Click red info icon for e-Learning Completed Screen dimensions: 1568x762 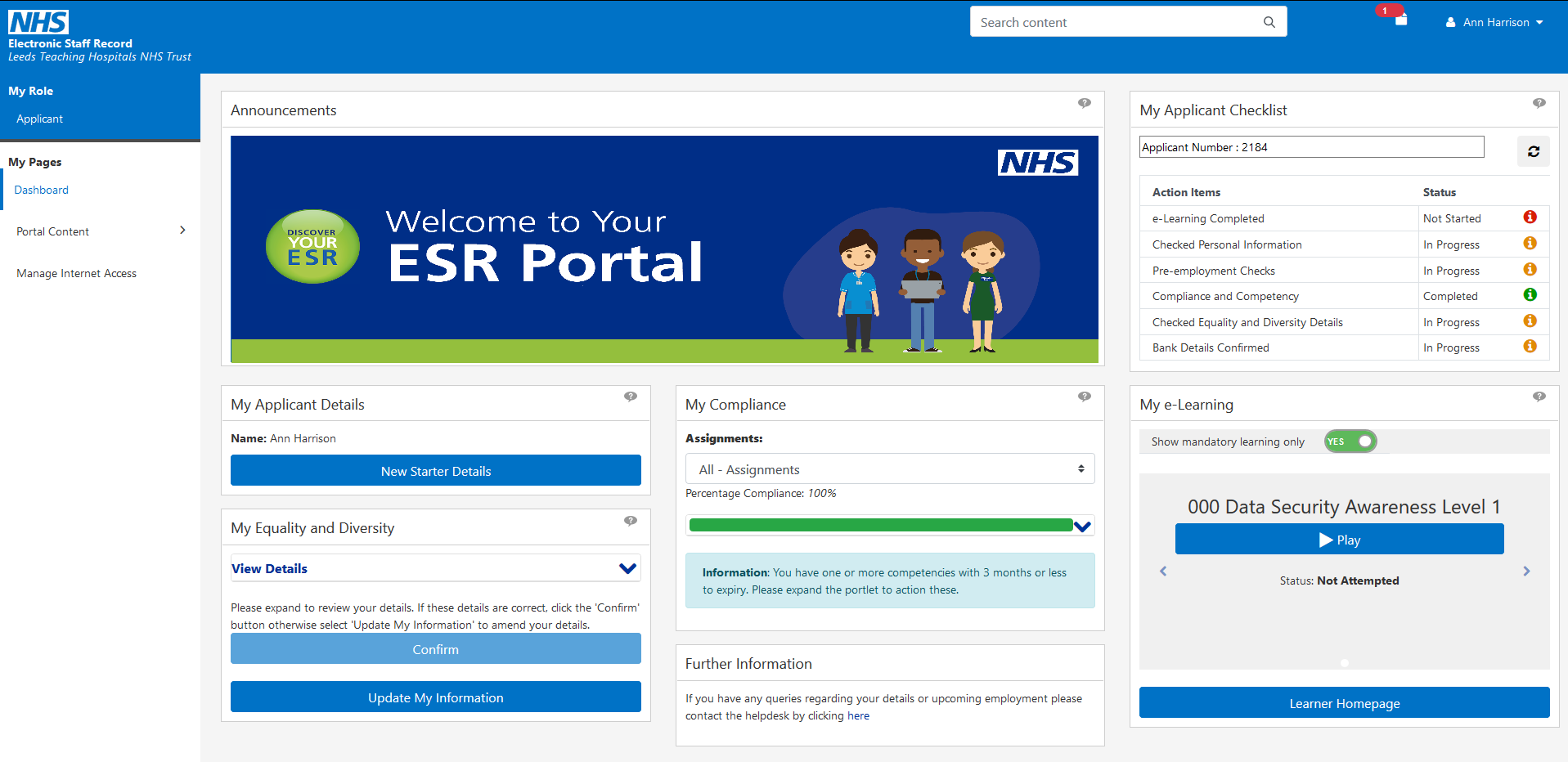[1530, 217]
